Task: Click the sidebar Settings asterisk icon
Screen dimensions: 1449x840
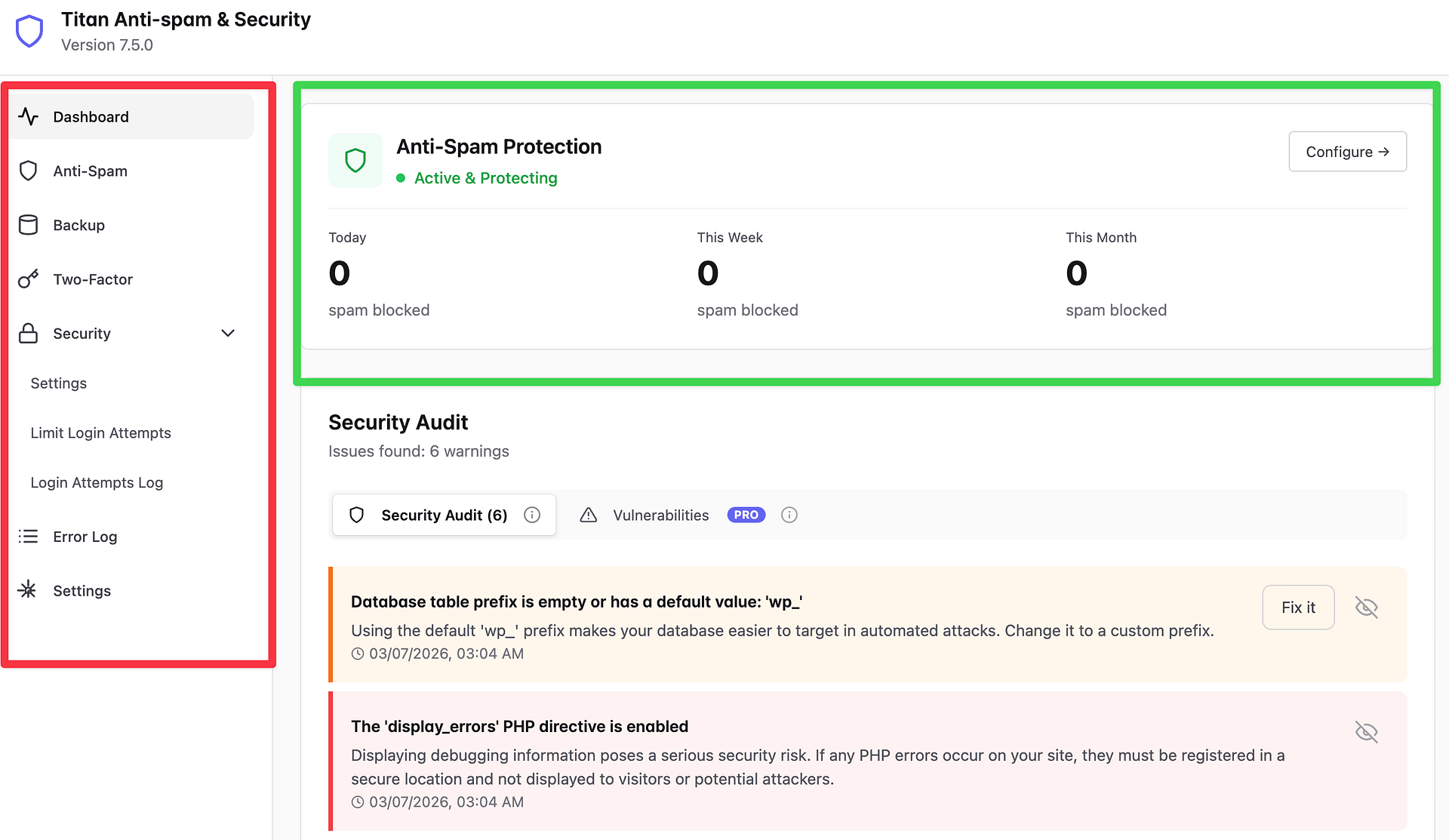Action: tap(28, 590)
